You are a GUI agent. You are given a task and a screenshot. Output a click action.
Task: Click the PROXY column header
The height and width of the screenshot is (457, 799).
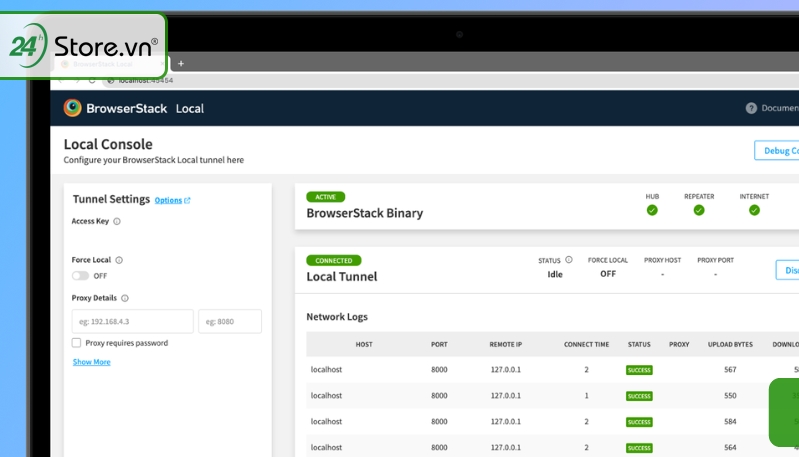point(679,344)
